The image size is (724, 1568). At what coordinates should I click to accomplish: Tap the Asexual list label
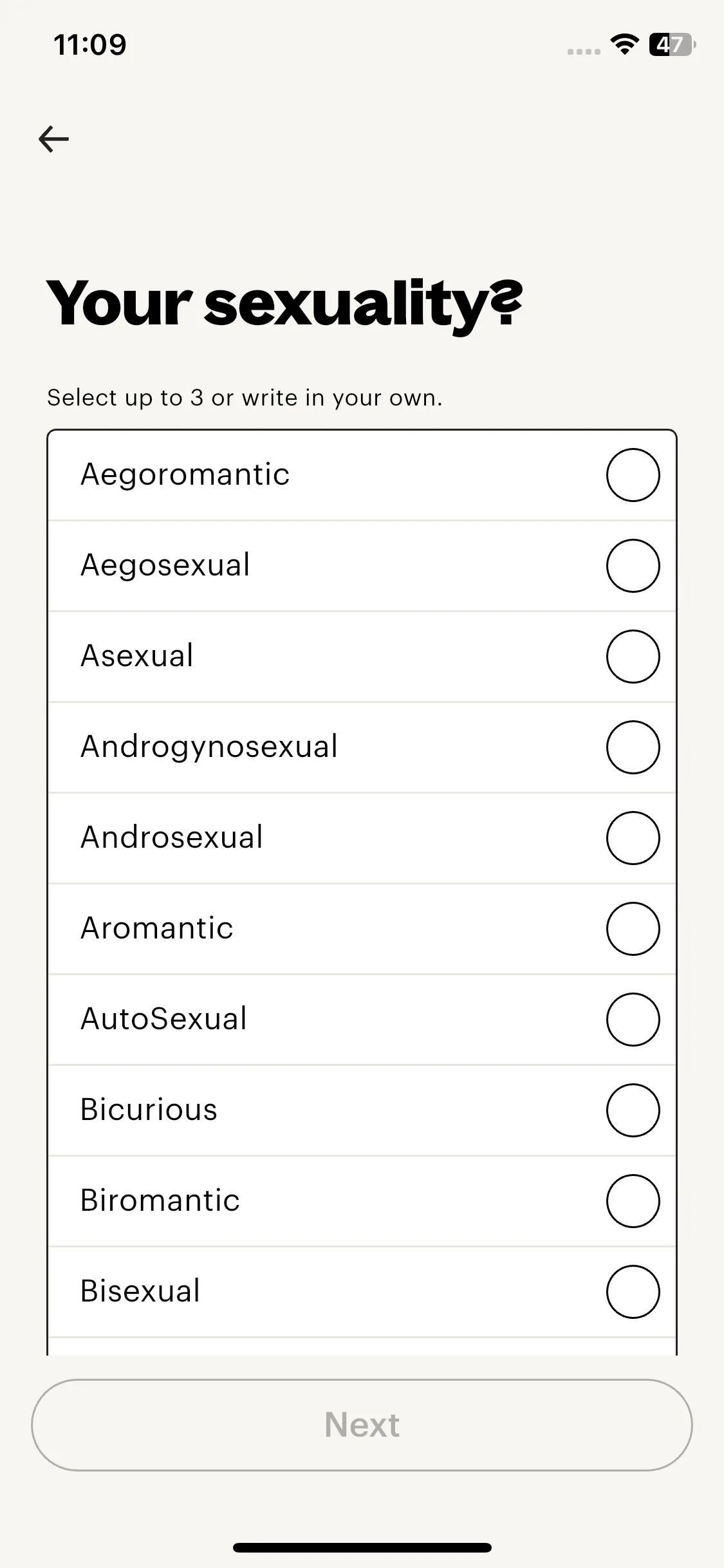click(x=136, y=656)
